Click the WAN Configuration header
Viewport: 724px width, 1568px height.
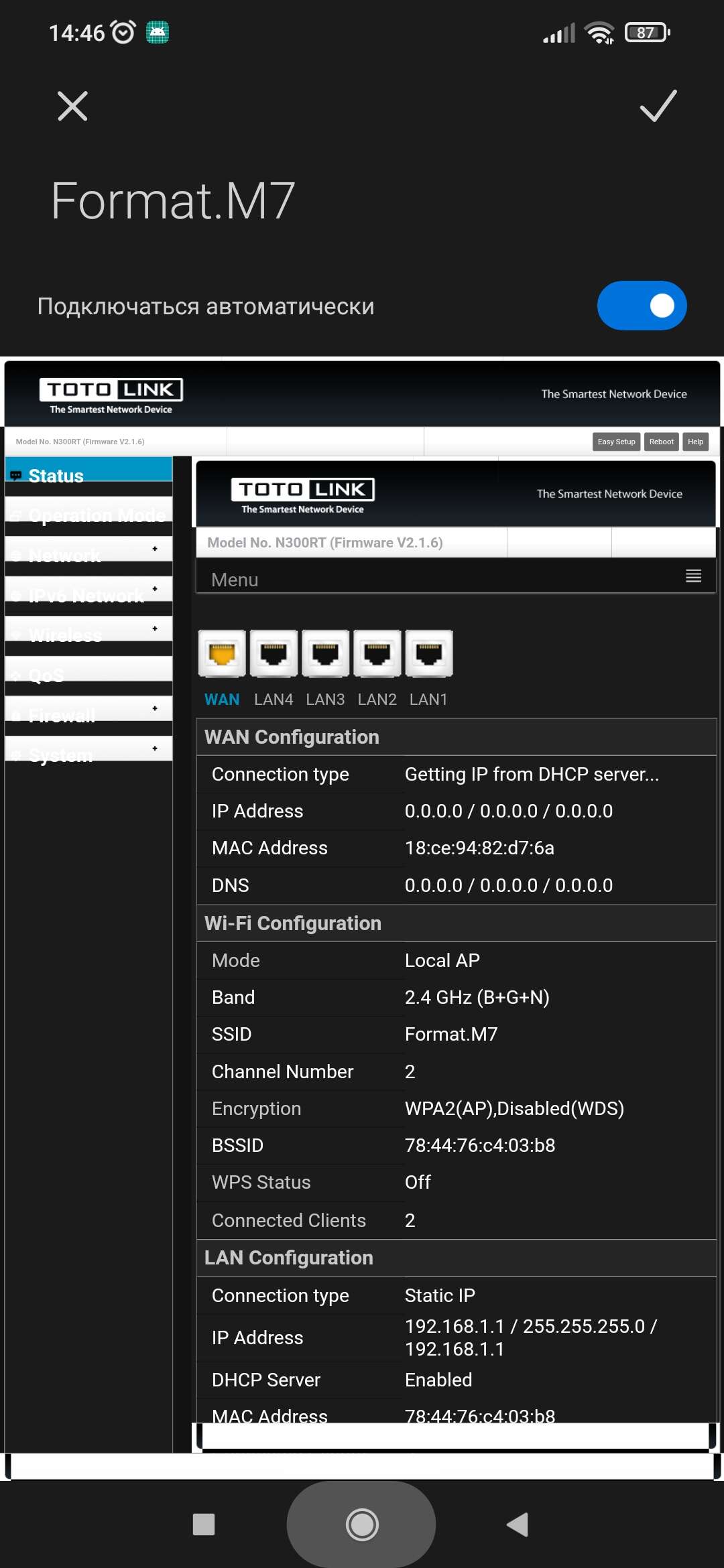tap(457, 737)
